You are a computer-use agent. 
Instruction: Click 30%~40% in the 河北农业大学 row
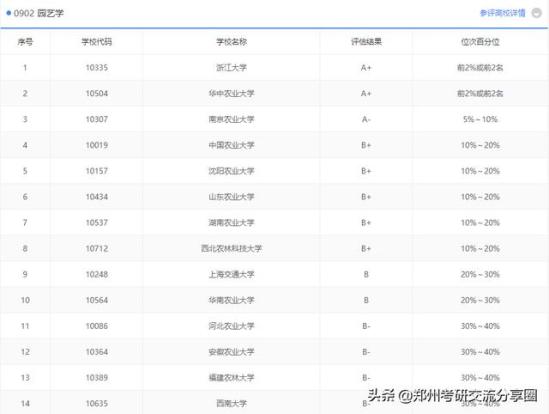[x=480, y=326]
